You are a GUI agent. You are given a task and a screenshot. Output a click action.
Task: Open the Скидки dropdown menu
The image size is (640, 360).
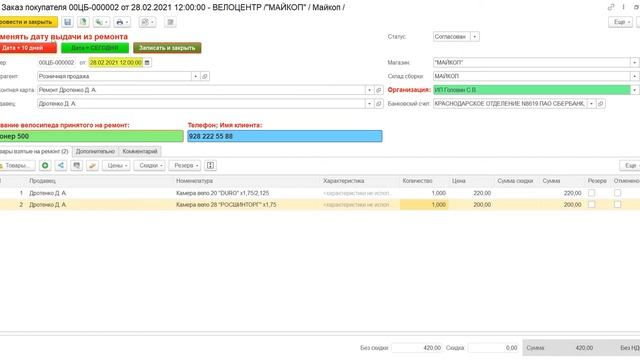tap(149, 165)
